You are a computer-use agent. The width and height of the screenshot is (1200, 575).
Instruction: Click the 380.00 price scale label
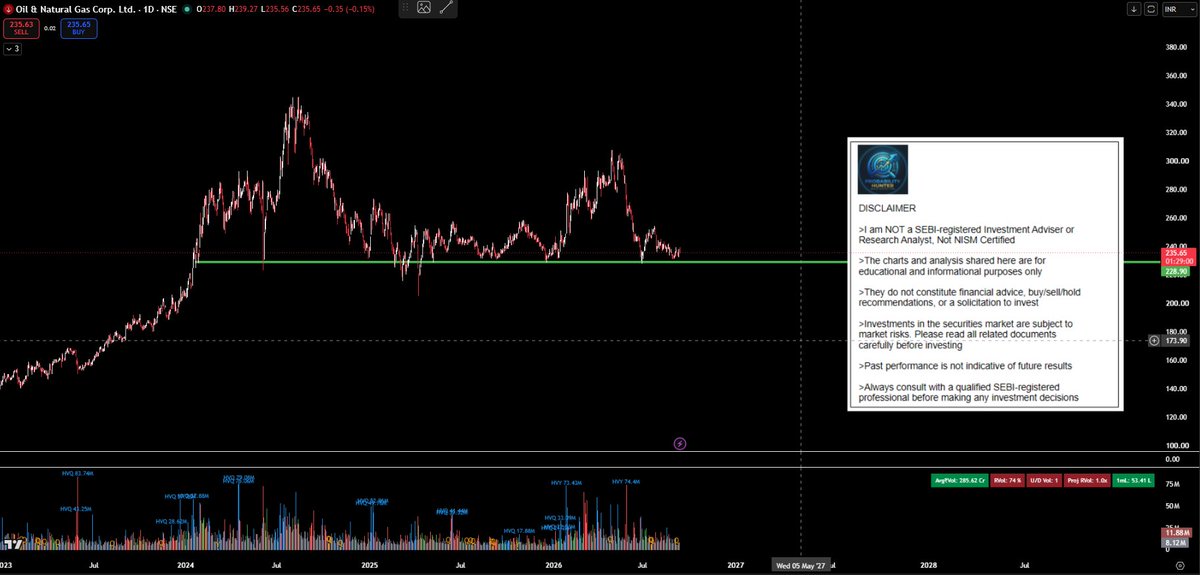tap(1175, 46)
